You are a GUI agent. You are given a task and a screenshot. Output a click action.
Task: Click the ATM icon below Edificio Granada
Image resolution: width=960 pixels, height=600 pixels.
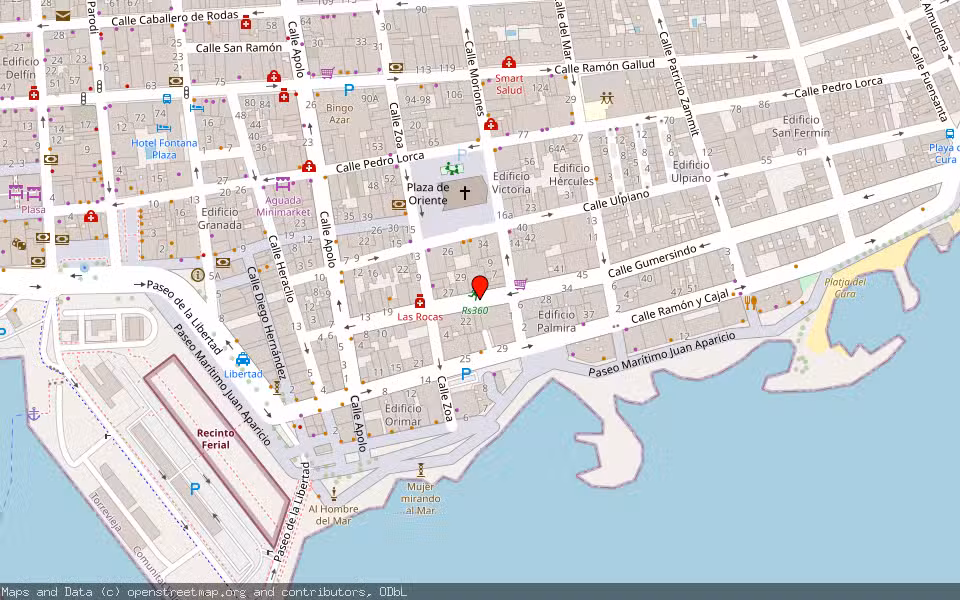click(x=224, y=262)
